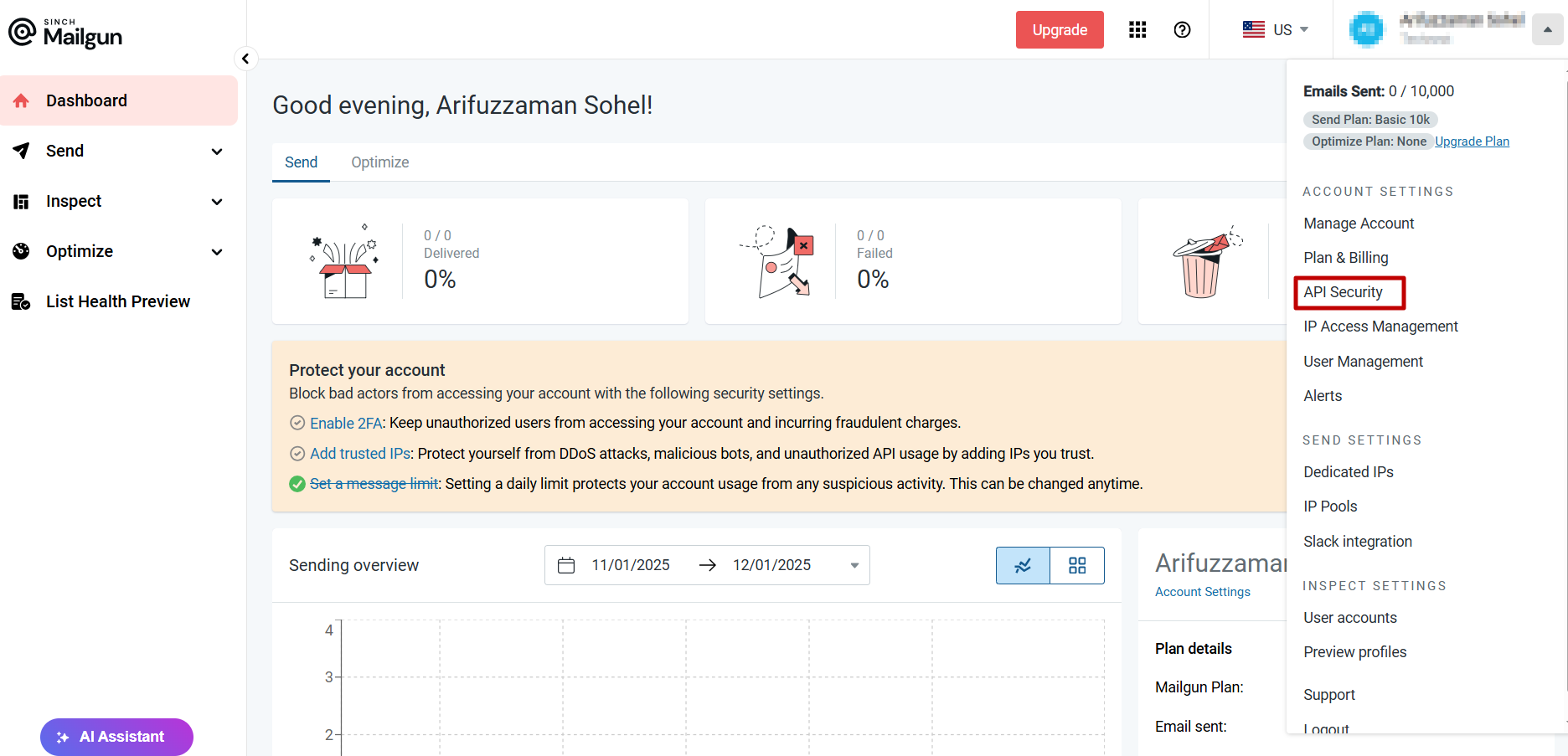The width and height of the screenshot is (1568, 756).
Task: Open the US region dropdown
Action: [1275, 30]
